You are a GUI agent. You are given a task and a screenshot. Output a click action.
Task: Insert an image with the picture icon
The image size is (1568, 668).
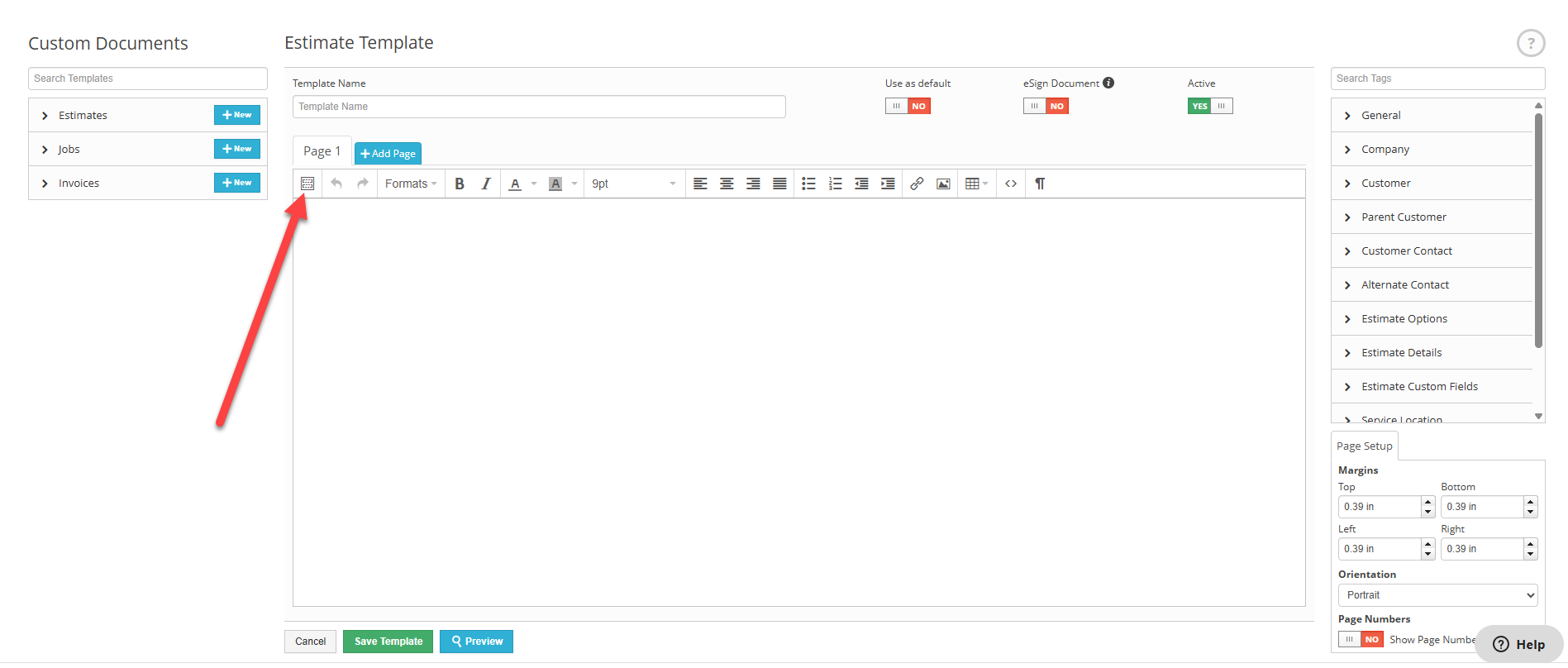point(943,184)
